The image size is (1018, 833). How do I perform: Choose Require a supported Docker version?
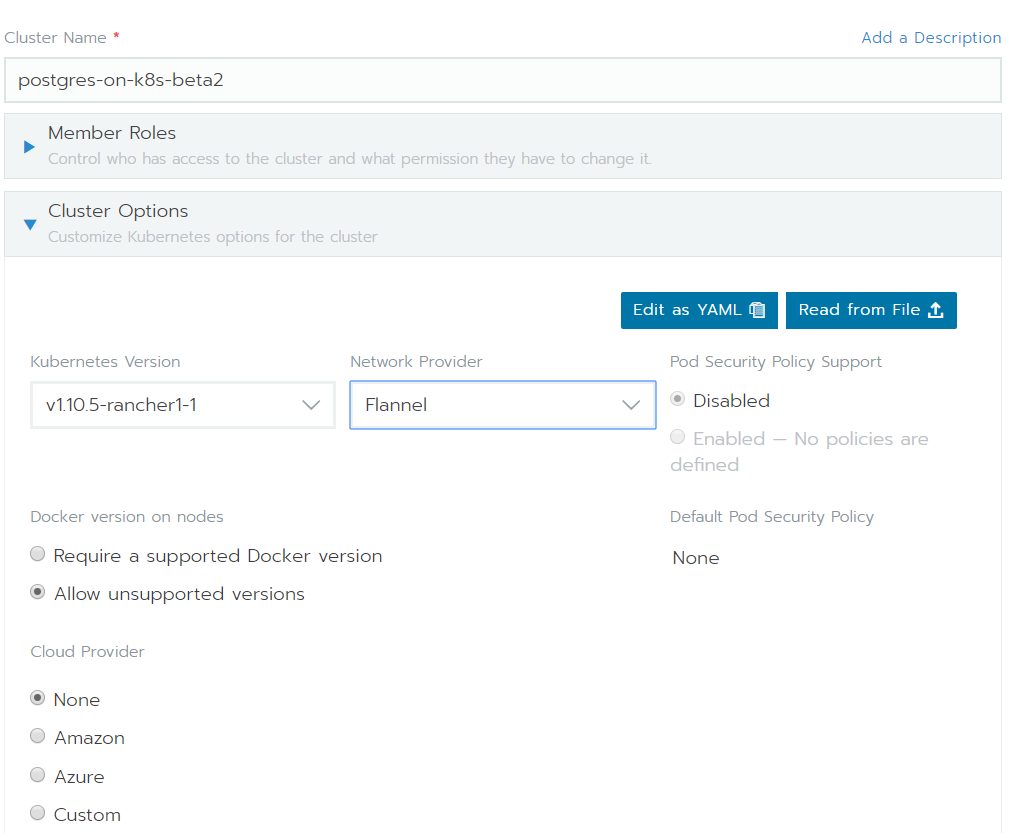click(x=38, y=554)
